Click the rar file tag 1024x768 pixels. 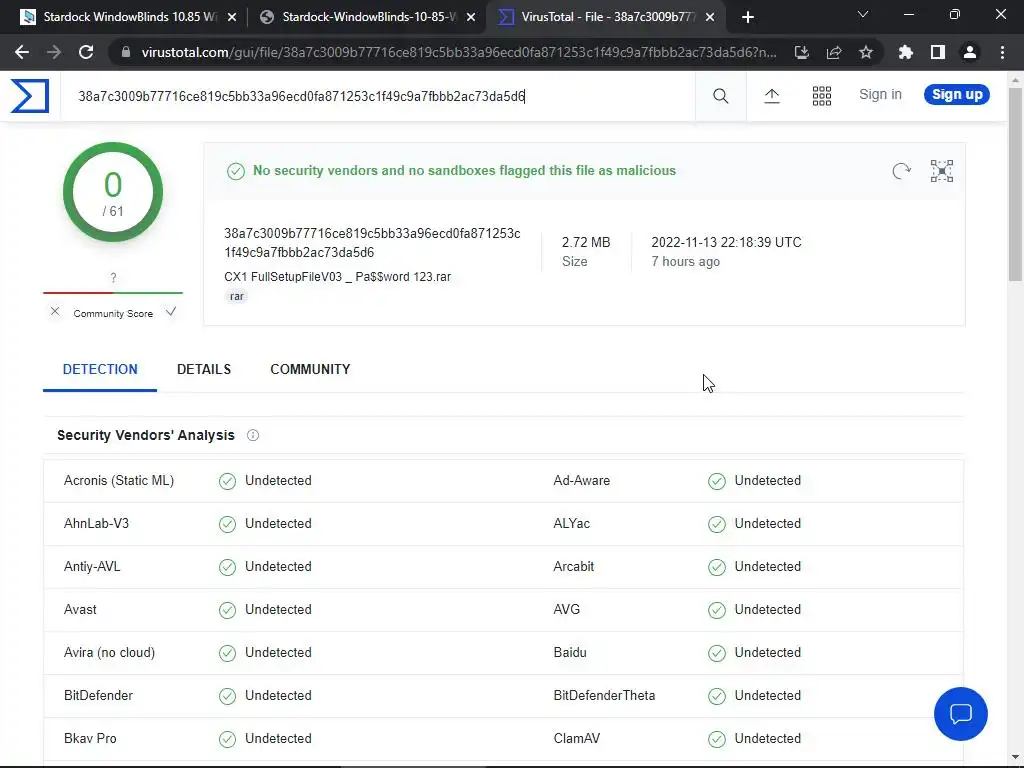click(x=236, y=296)
